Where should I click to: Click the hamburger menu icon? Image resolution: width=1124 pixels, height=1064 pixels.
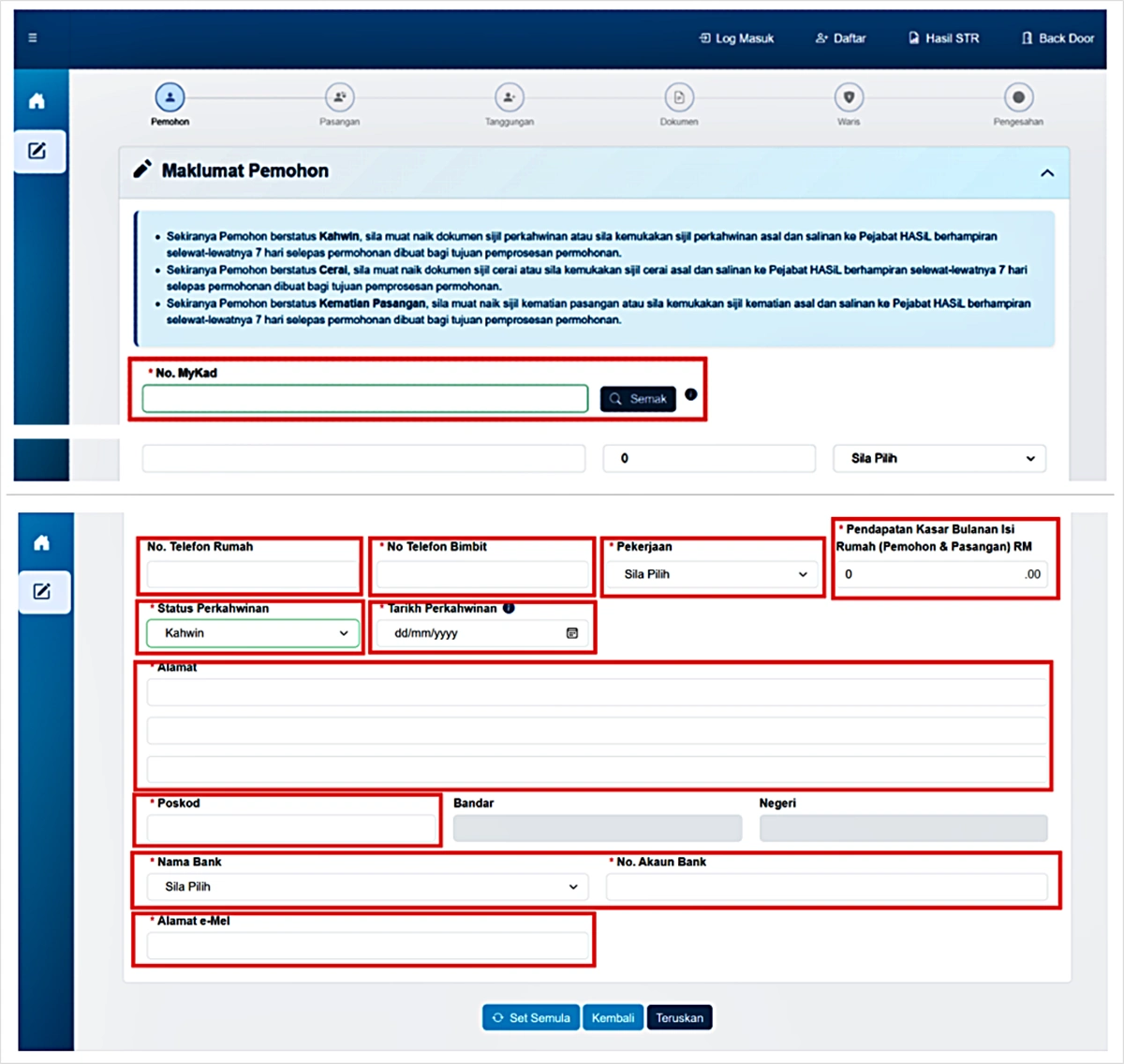[33, 38]
